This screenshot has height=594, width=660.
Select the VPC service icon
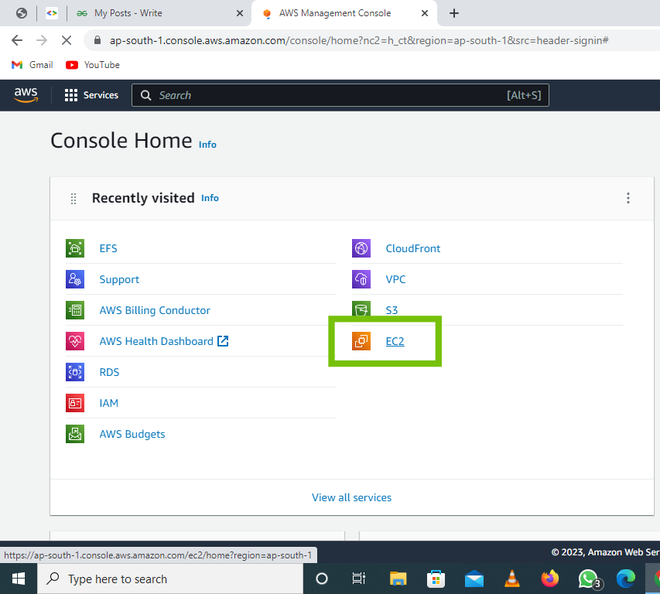click(x=361, y=279)
